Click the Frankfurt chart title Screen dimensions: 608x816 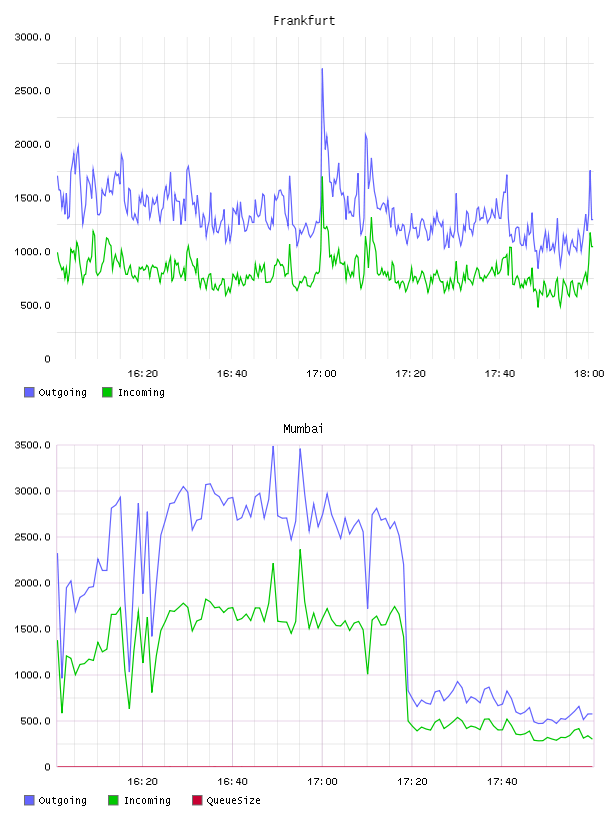(x=304, y=21)
